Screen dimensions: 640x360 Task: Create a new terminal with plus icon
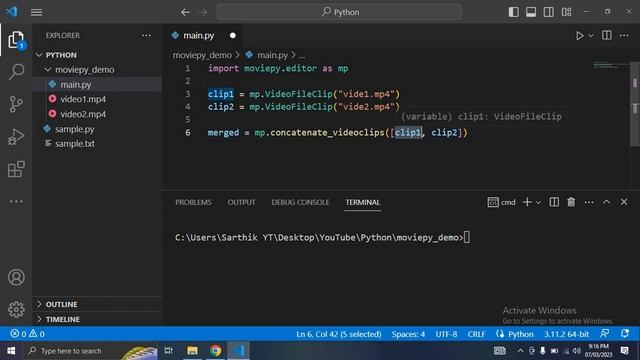click(x=527, y=202)
